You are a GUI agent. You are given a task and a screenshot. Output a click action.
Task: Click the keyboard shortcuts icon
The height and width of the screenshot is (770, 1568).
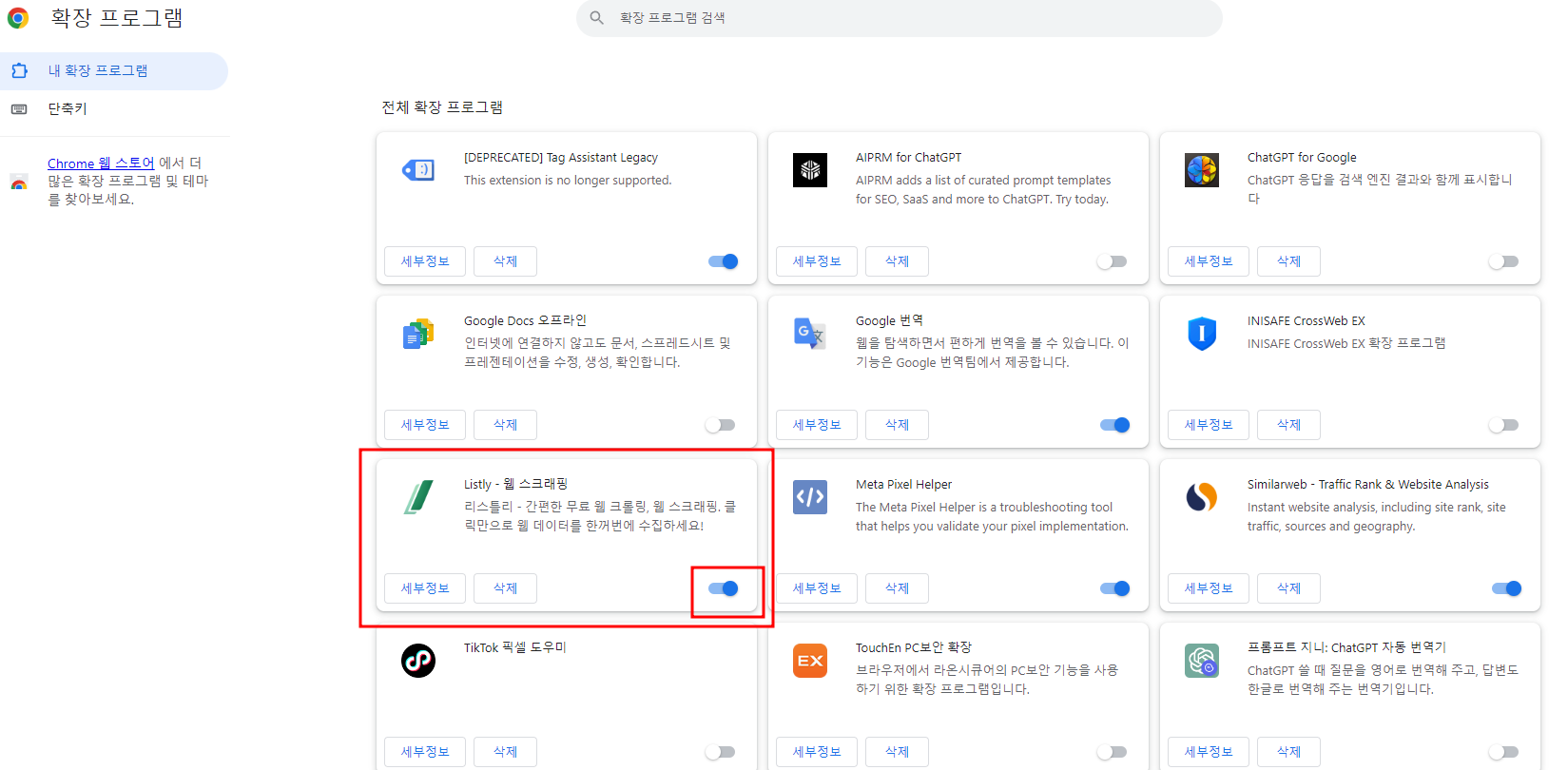coord(19,109)
